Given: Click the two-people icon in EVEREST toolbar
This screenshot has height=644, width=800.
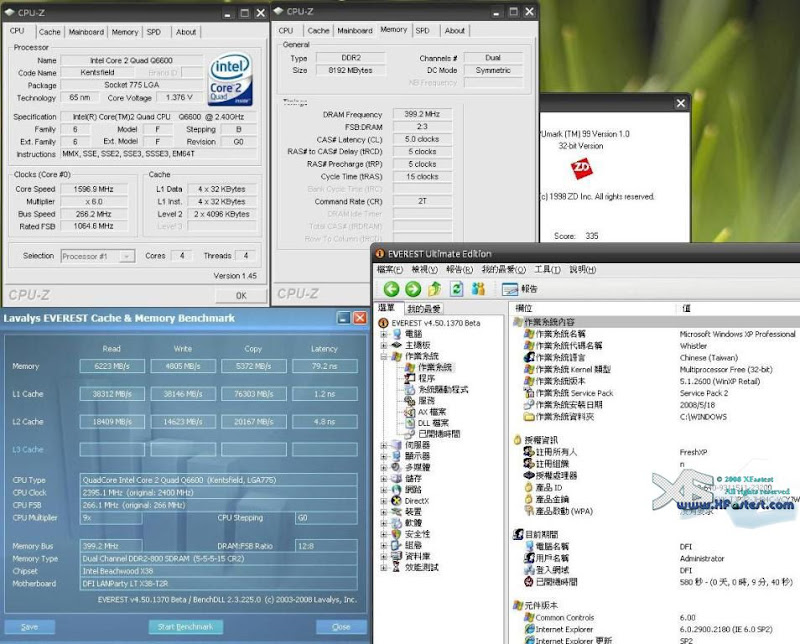Looking at the screenshot, I should pyautogui.click(x=478, y=289).
